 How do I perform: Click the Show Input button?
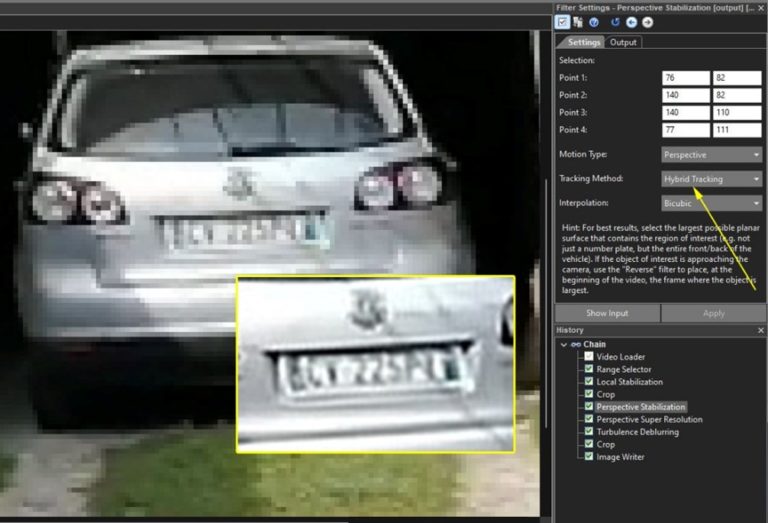[x=607, y=313]
